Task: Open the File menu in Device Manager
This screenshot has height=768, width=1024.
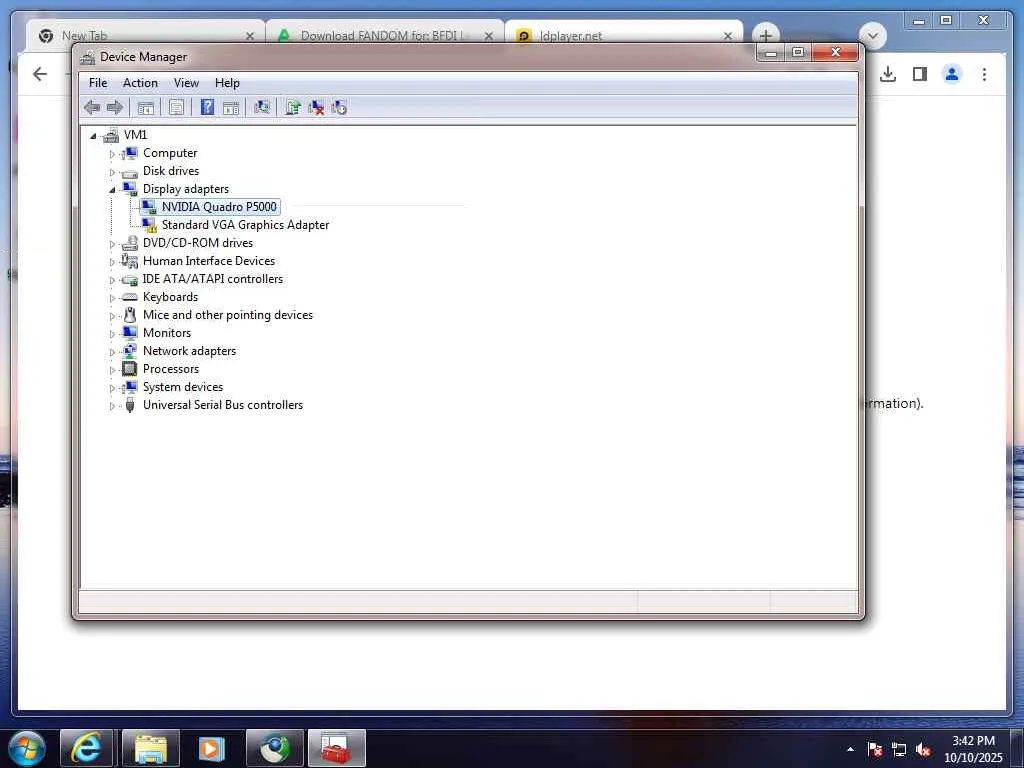Action: pos(98,83)
